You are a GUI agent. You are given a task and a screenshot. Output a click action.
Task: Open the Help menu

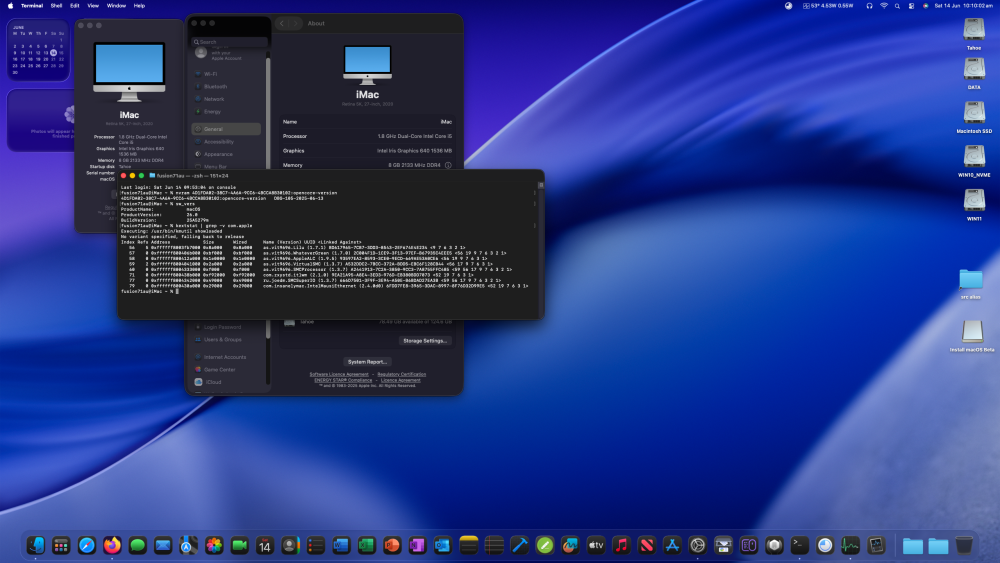pyautogui.click(x=139, y=6)
